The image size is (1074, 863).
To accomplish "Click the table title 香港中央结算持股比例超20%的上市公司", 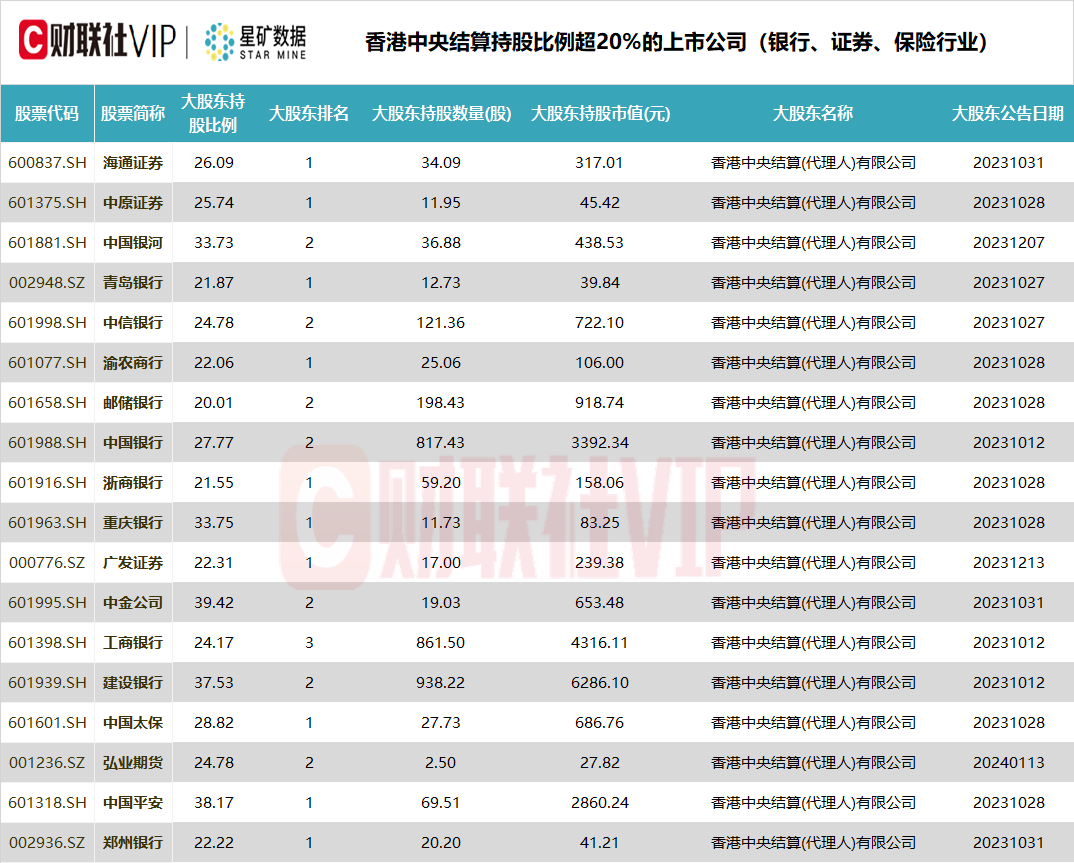I will (555, 42).
